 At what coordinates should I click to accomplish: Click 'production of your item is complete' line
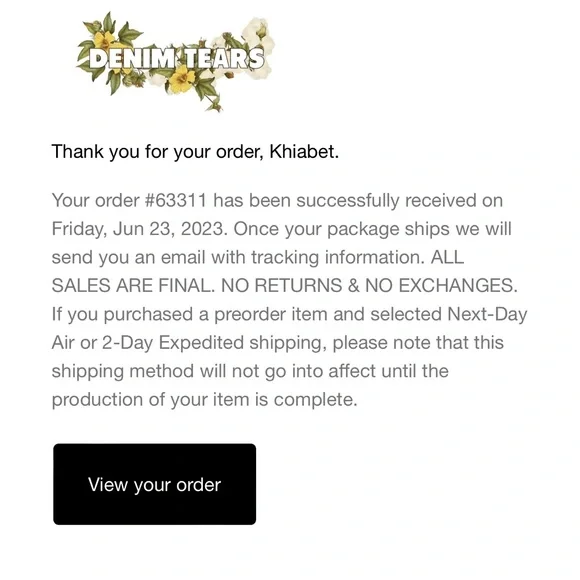tap(205, 400)
